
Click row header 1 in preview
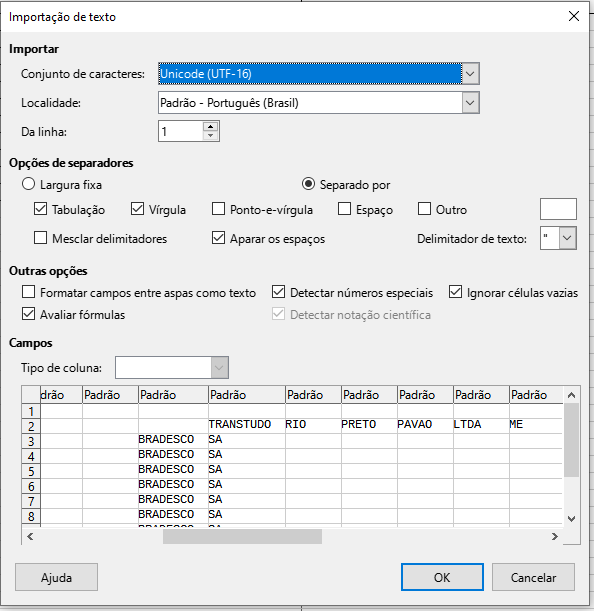(x=31, y=411)
